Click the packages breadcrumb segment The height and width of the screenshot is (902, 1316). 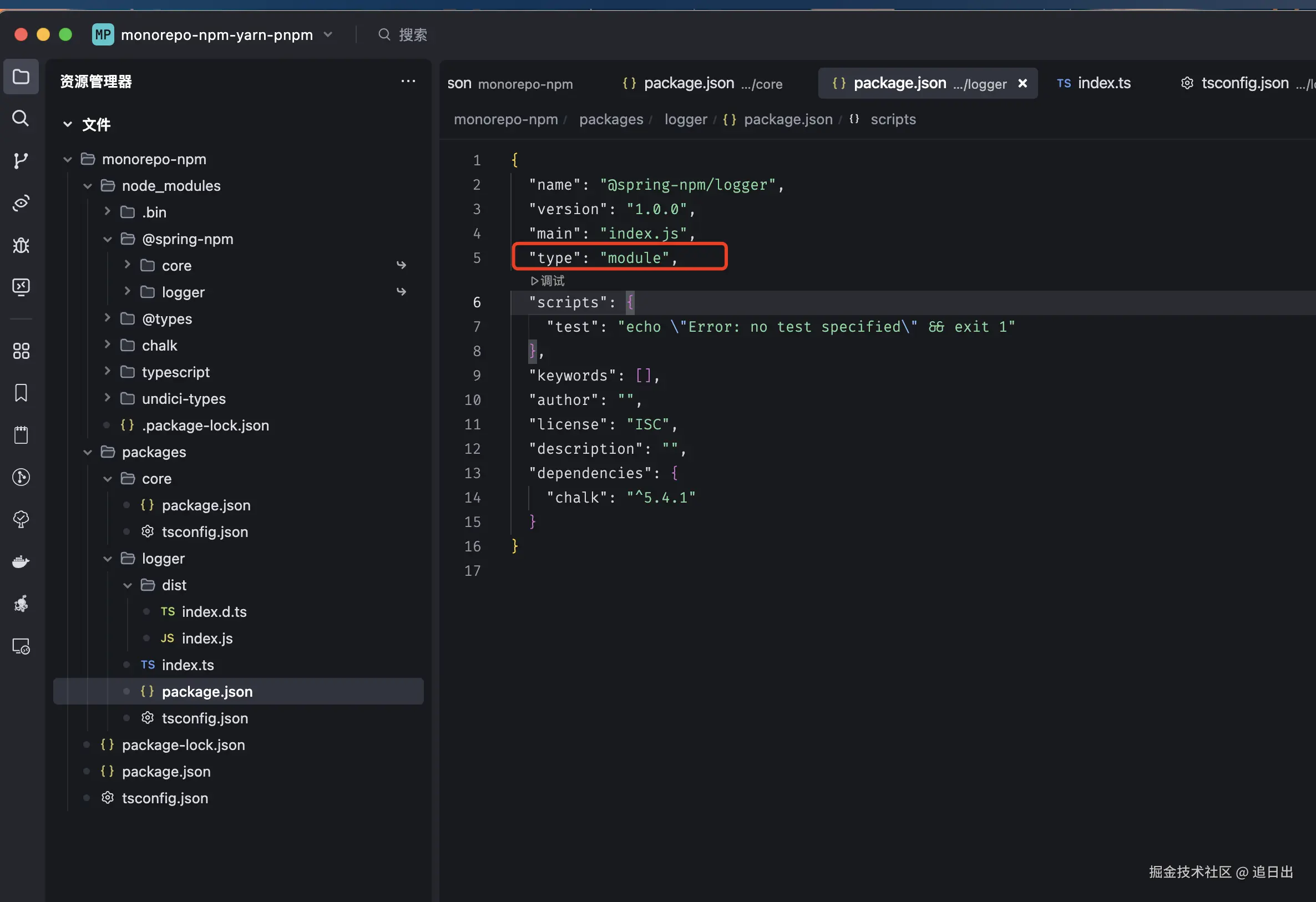pyautogui.click(x=611, y=119)
